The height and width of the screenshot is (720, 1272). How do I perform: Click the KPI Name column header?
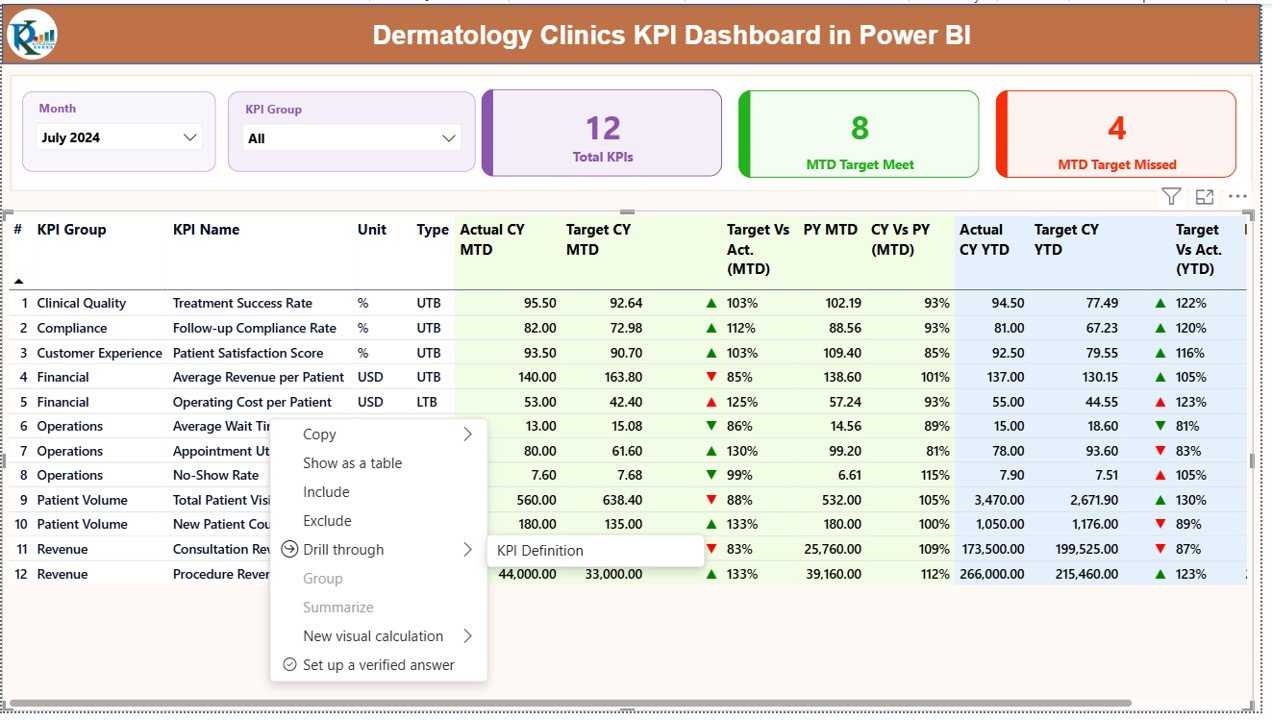coord(206,230)
